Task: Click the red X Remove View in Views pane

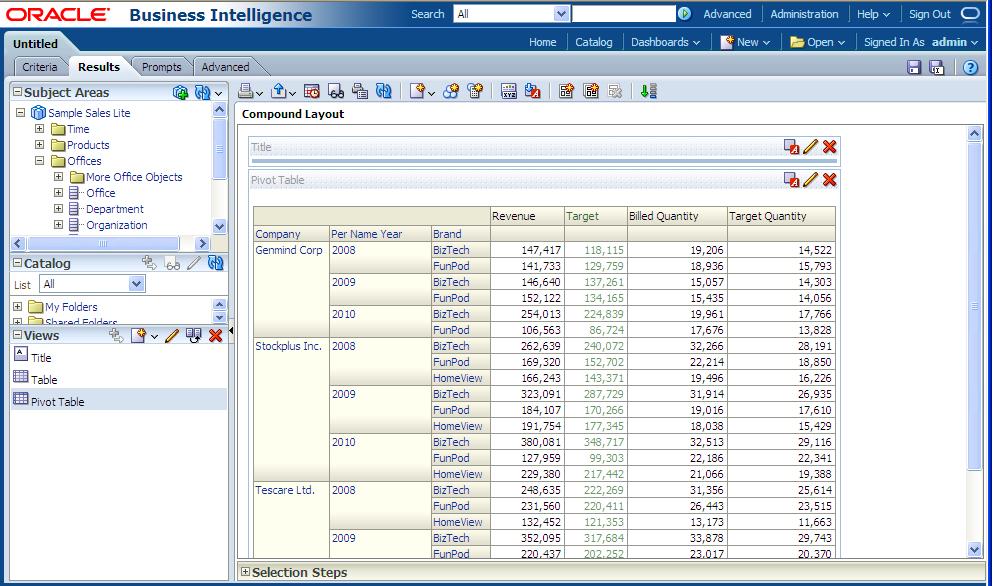Action: tap(215, 336)
